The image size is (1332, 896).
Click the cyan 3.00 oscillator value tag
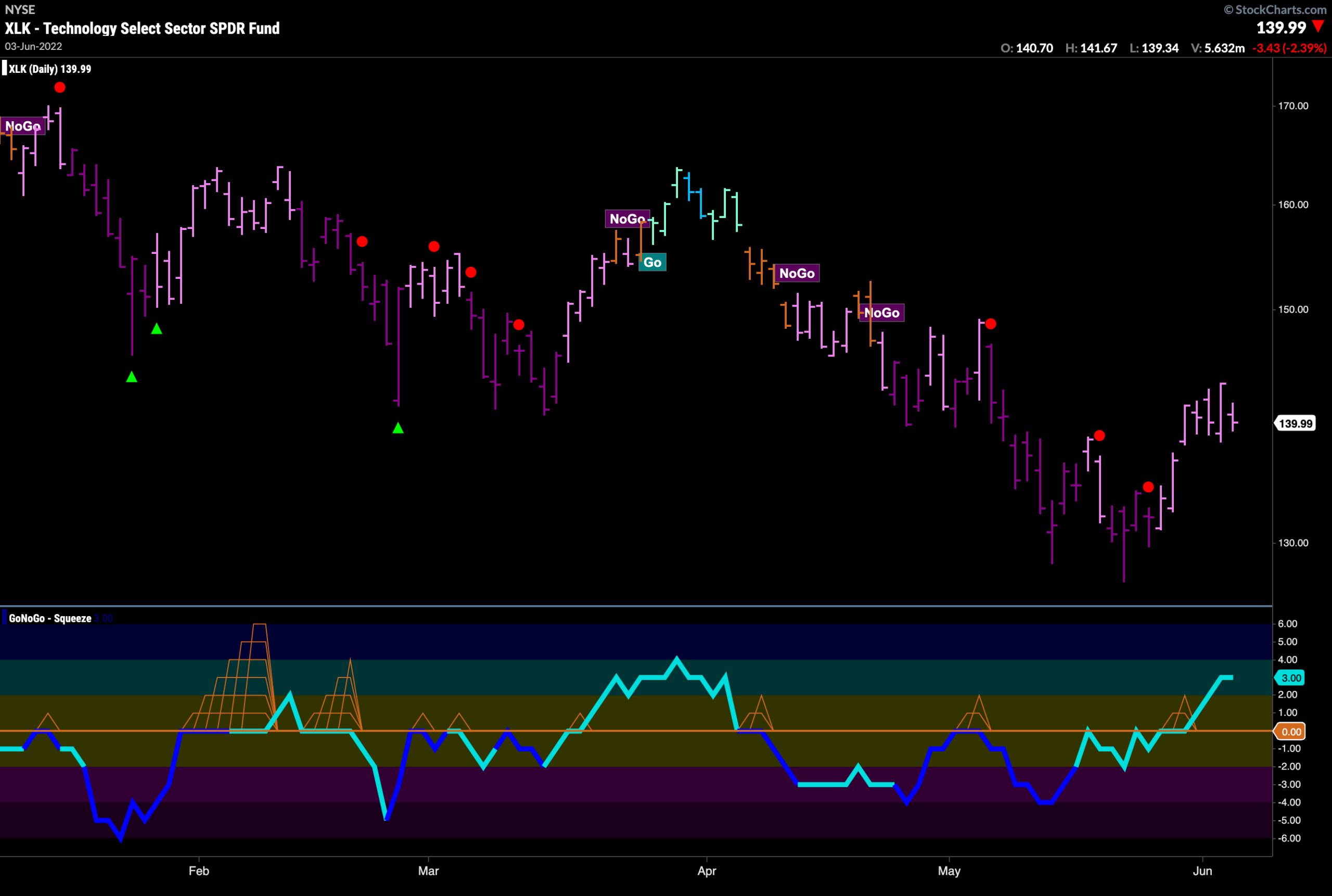[x=1291, y=677]
